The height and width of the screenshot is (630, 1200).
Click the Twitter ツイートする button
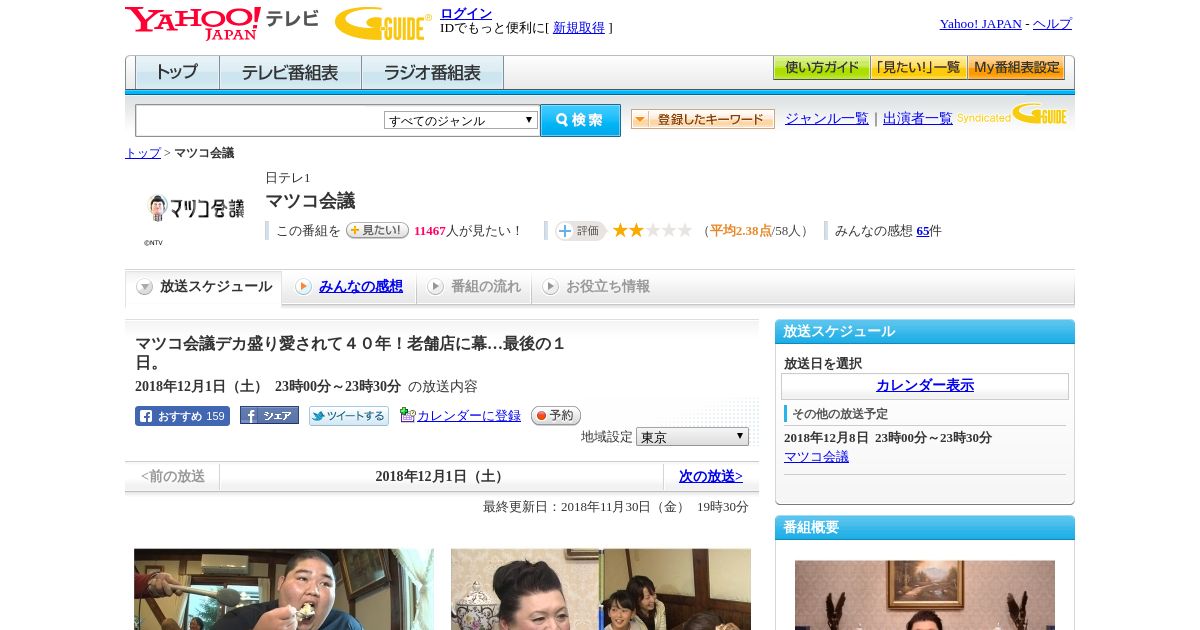pyautogui.click(x=348, y=416)
